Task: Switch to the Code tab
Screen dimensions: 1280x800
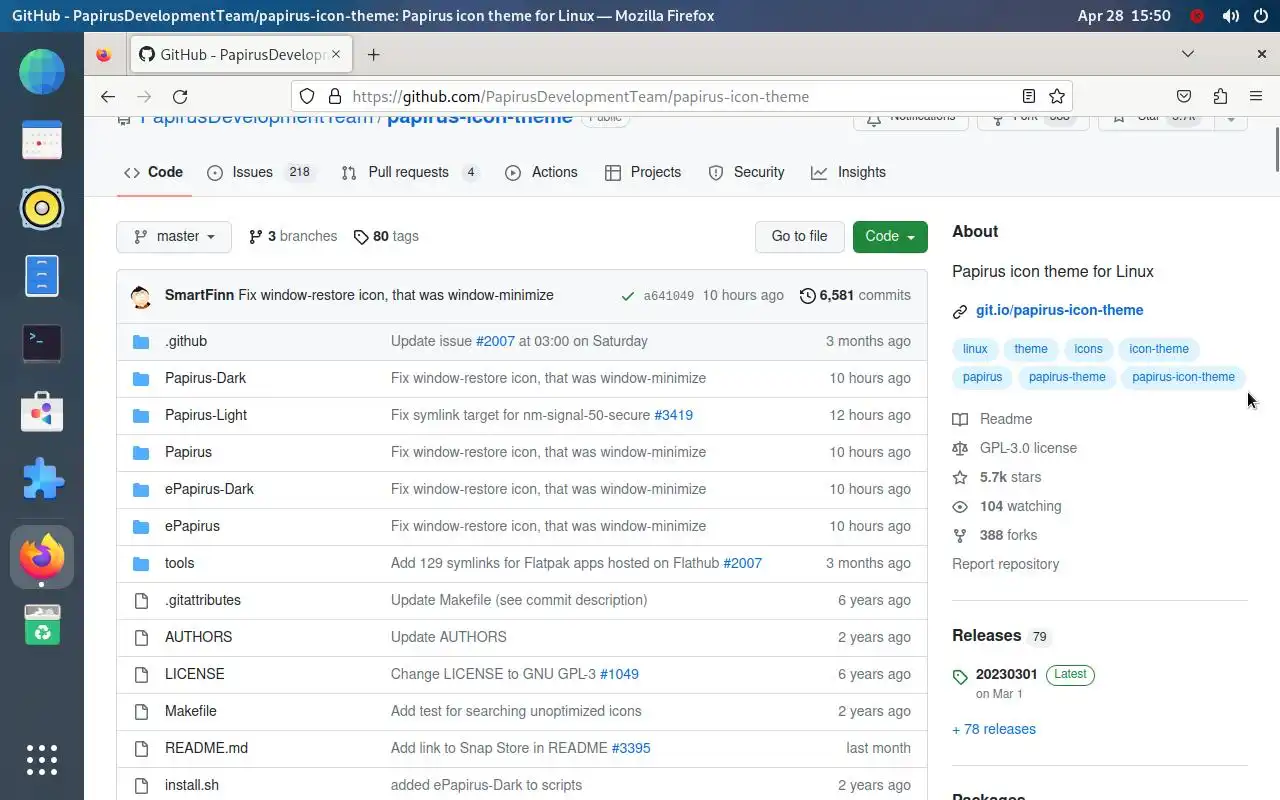Action: [x=154, y=173]
